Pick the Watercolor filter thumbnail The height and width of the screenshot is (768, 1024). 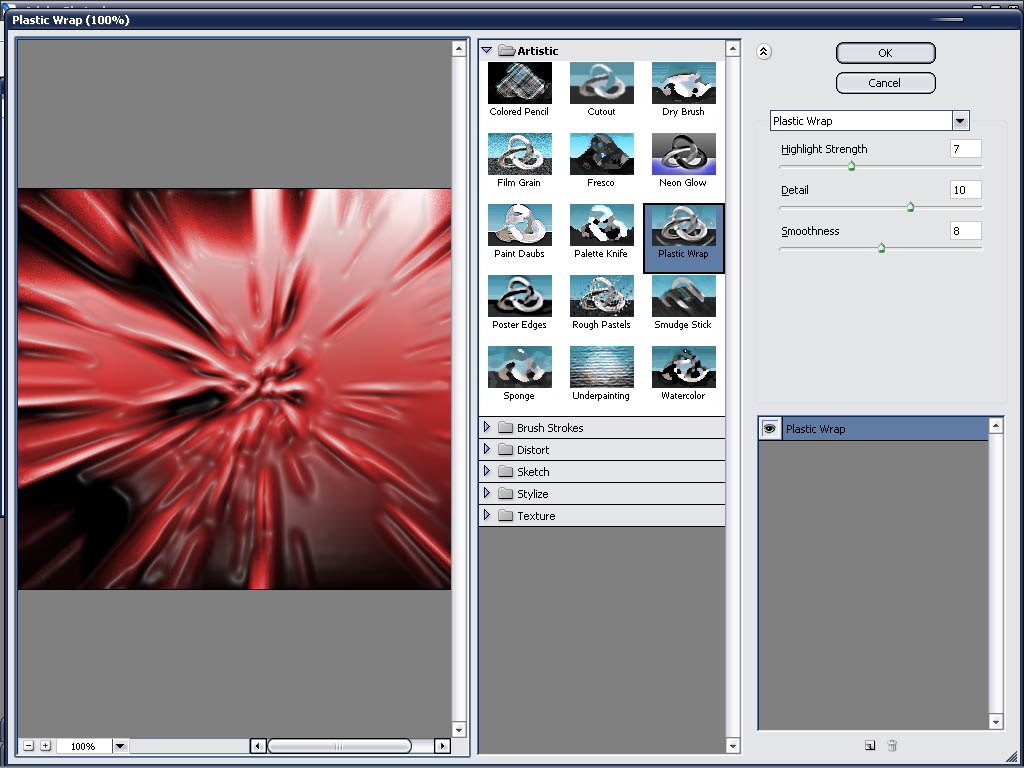pyautogui.click(x=683, y=367)
